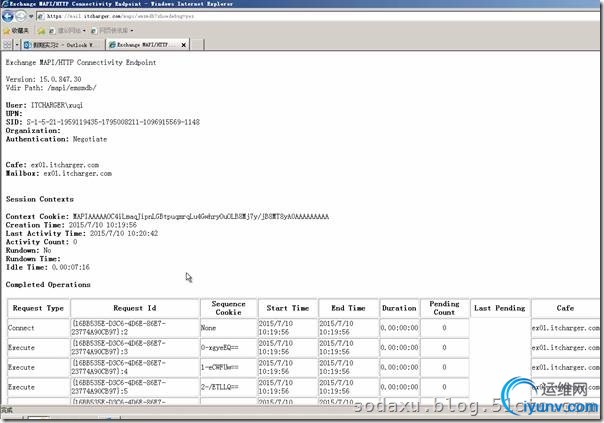Click the 'Duration' column header

tap(399, 308)
